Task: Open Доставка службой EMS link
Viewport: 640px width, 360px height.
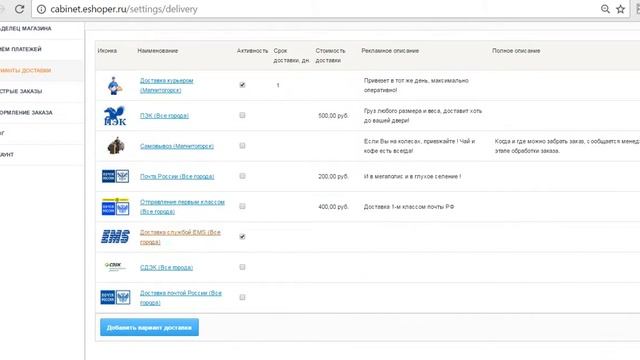Action: 180,237
